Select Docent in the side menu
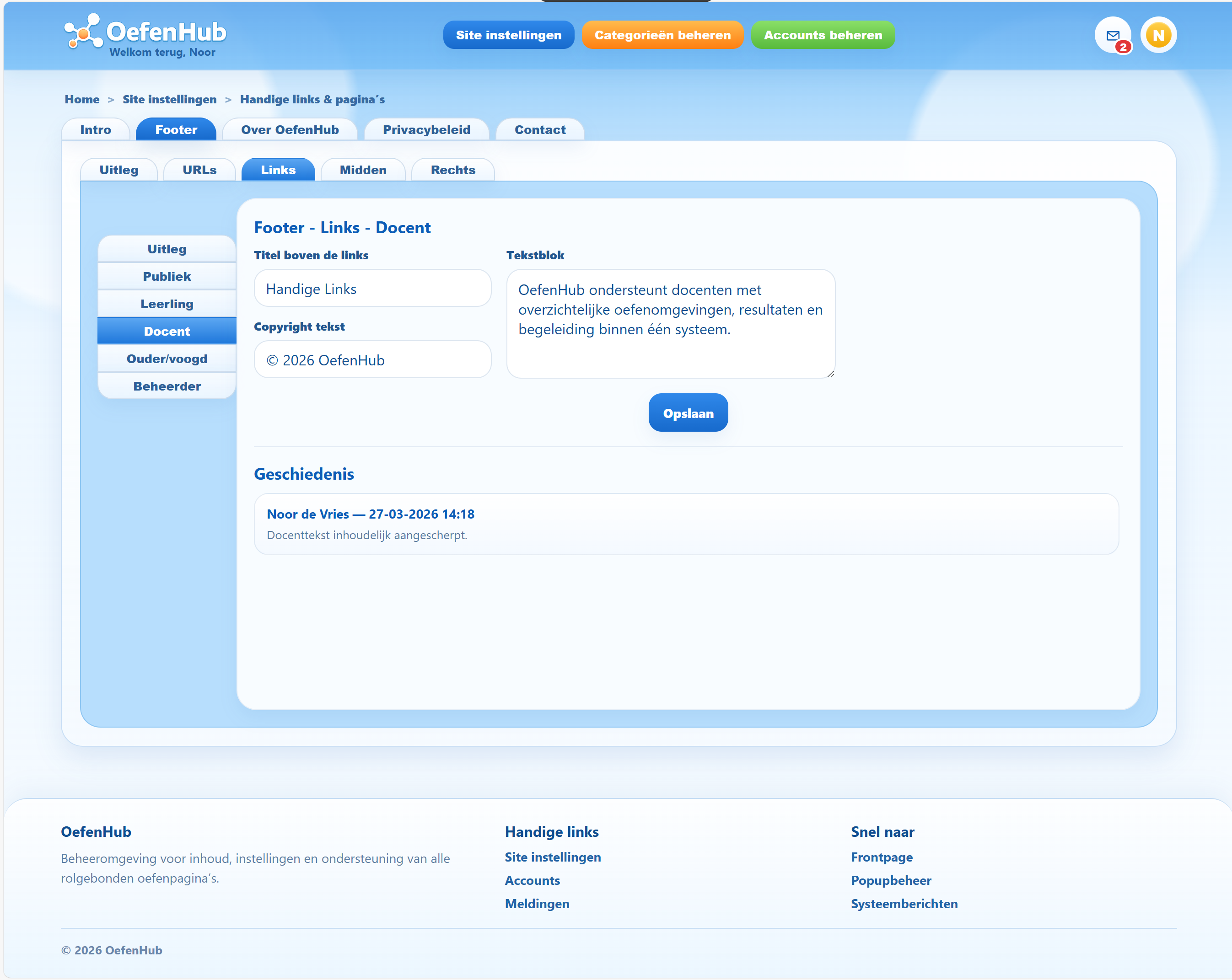The width and height of the screenshot is (1232, 980). click(167, 331)
